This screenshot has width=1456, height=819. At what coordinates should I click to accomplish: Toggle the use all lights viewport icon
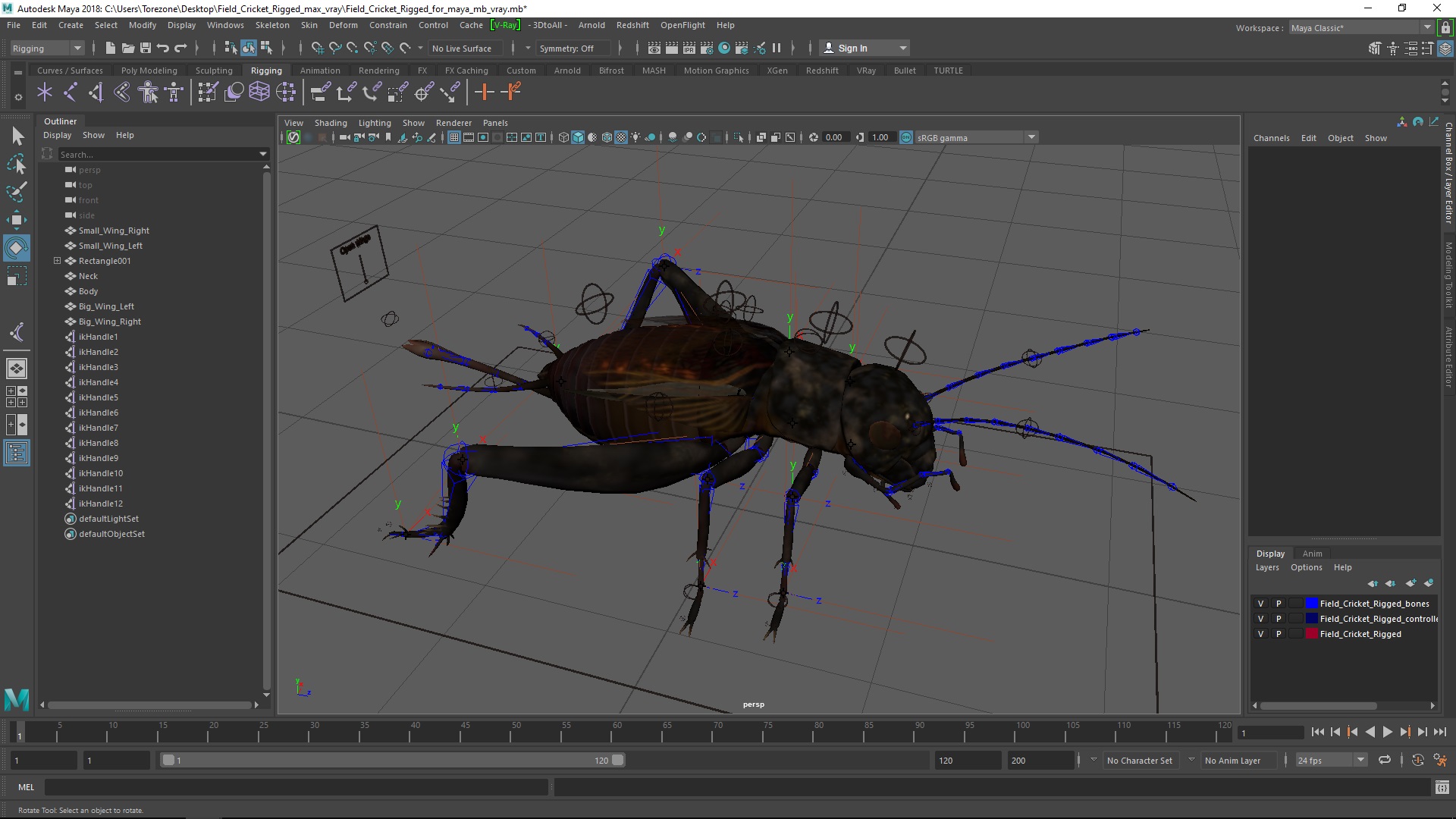[x=635, y=137]
